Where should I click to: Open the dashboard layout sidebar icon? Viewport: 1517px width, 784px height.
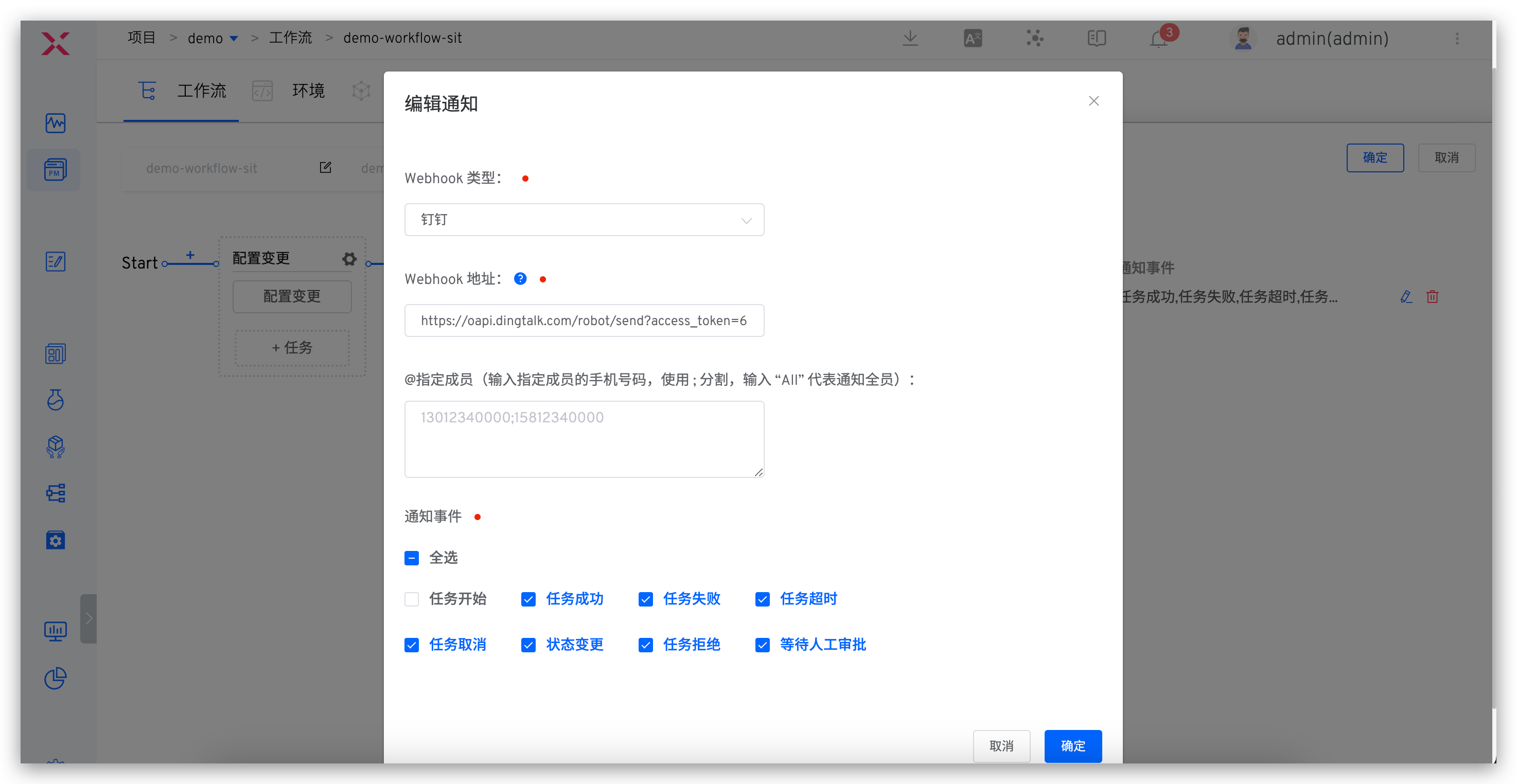56,354
